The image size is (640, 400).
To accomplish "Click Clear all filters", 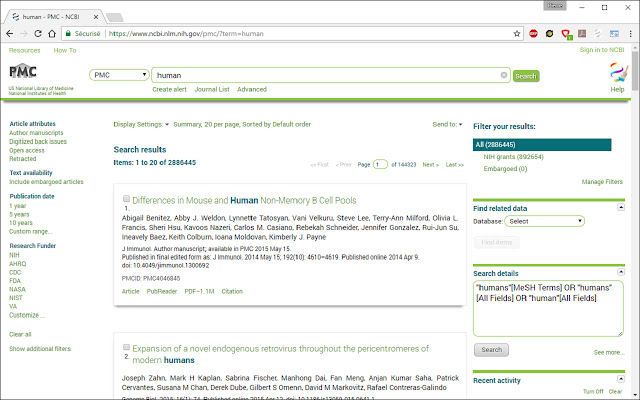I will coord(20,334).
